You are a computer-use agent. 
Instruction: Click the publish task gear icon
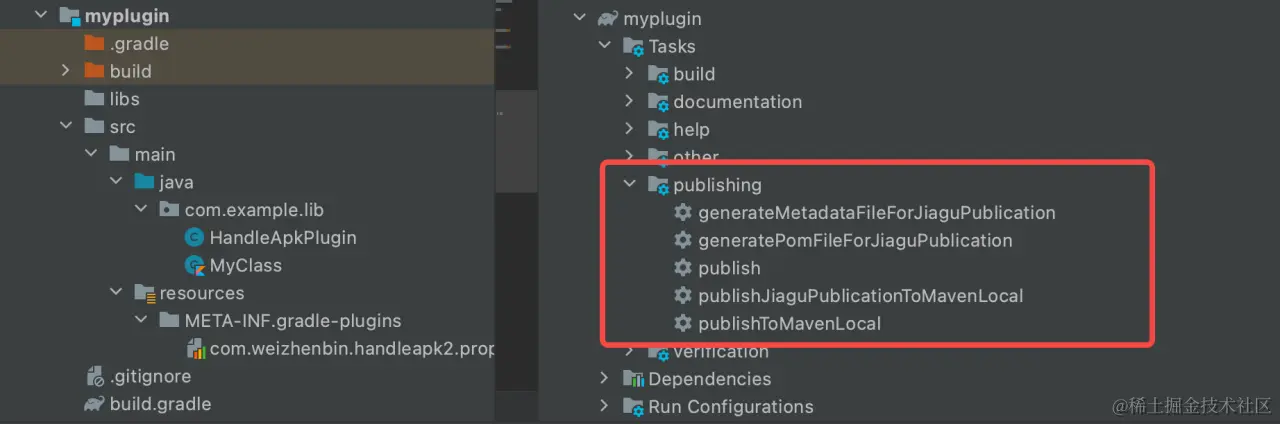click(683, 268)
